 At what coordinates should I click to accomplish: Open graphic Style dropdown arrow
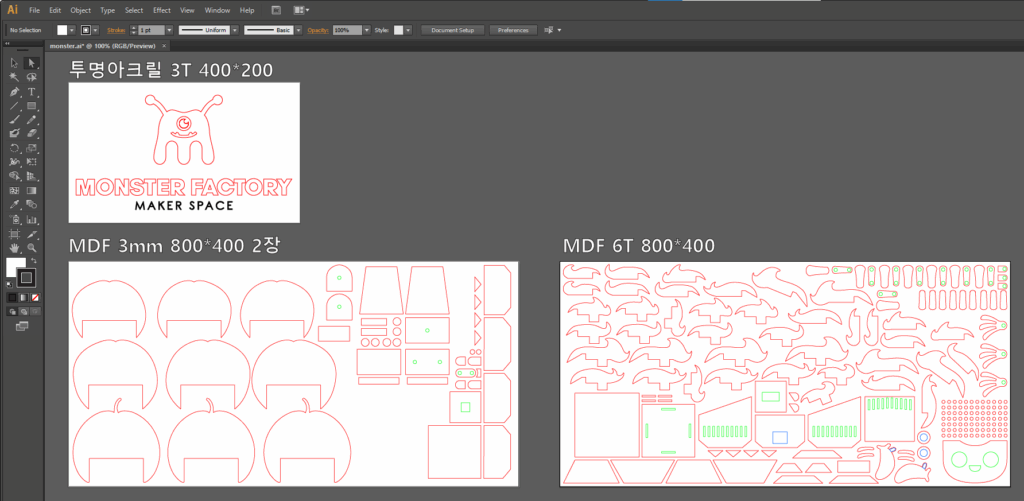[408, 30]
